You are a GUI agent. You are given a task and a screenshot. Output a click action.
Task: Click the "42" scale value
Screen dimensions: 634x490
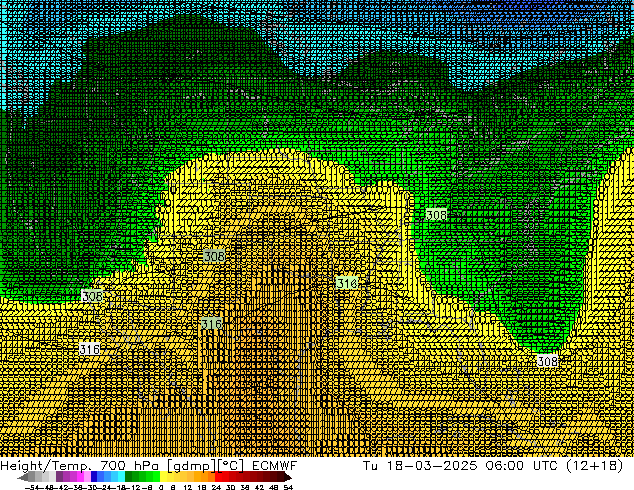point(259,488)
